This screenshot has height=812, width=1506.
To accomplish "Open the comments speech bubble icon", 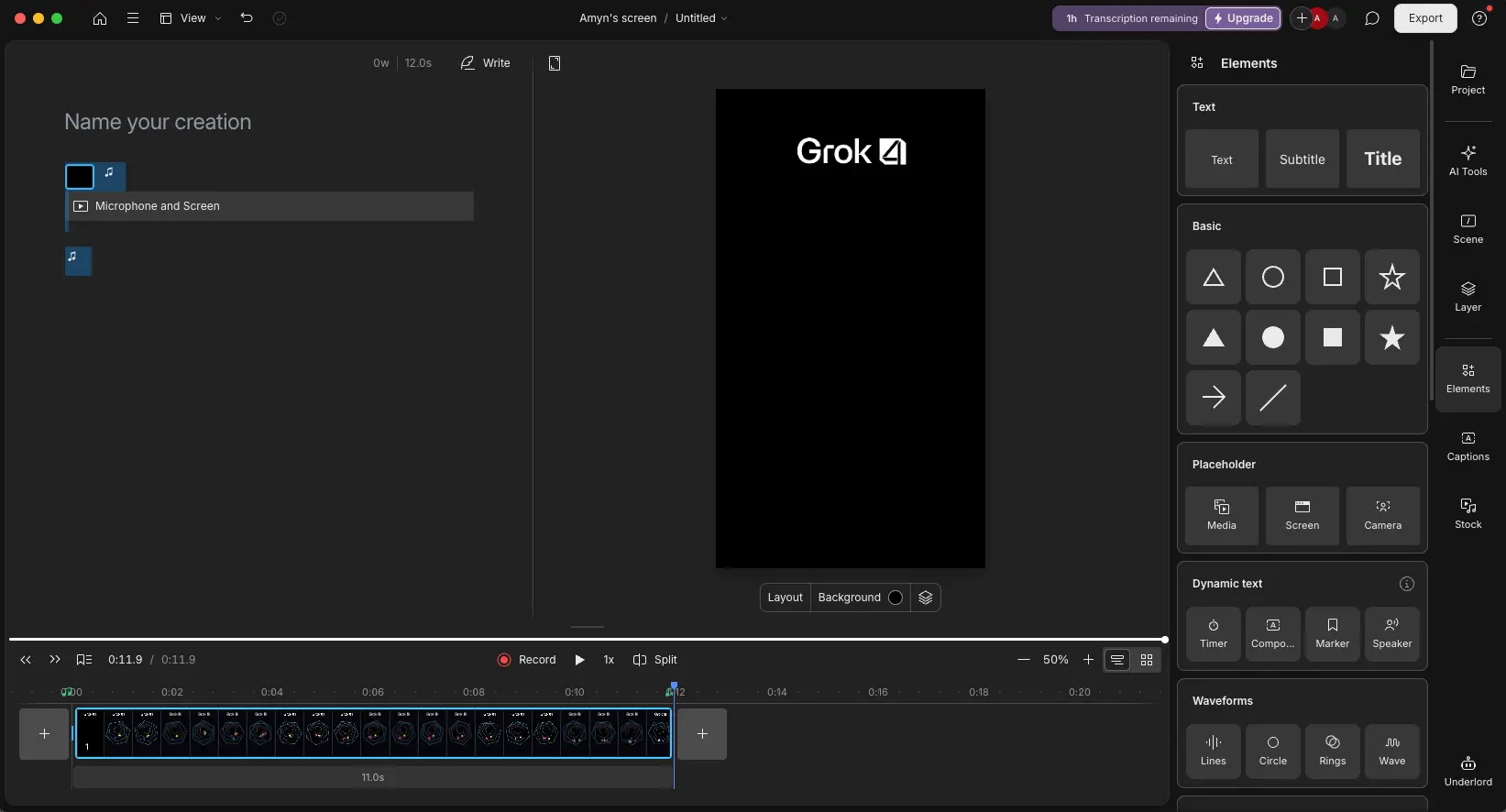I will (1372, 18).
